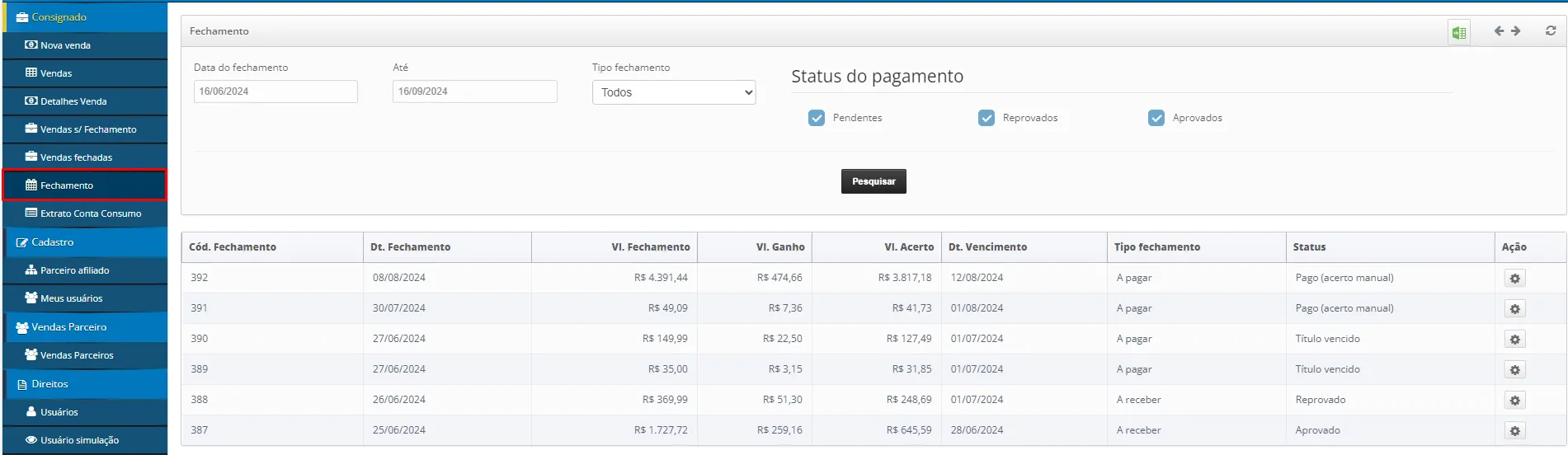The height and width of the screenshot is (455, 1568).
Task: Open Vendas Parceiros sidebar link
Action: coord(77,355)
